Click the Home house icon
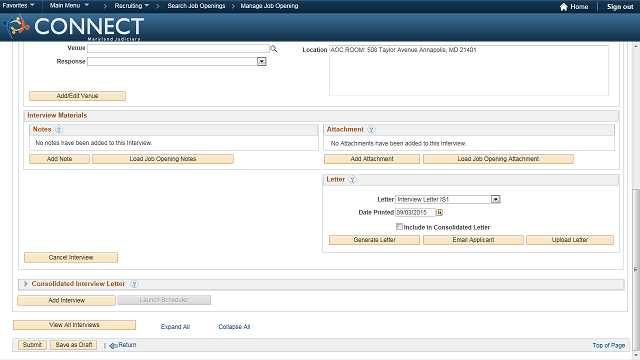 point(564,7)
